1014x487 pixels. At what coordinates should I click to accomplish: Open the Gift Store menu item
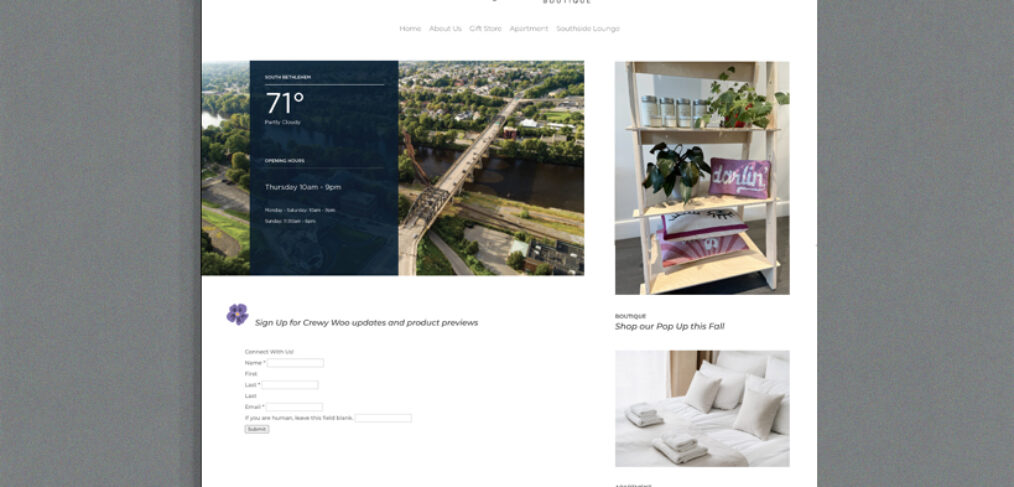[x=485, y=28]
